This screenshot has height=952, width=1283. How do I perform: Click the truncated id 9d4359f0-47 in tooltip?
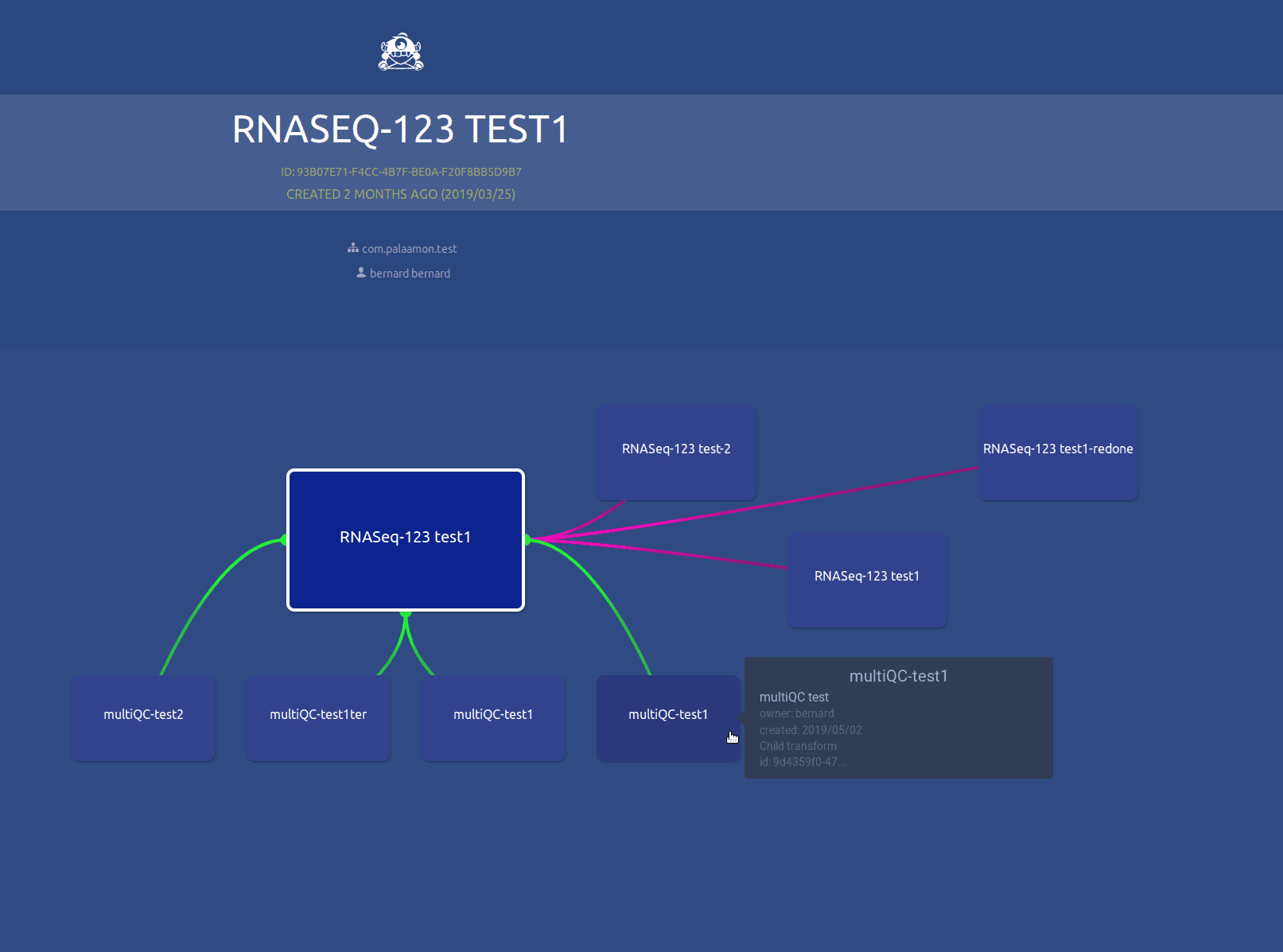[803, 762]
